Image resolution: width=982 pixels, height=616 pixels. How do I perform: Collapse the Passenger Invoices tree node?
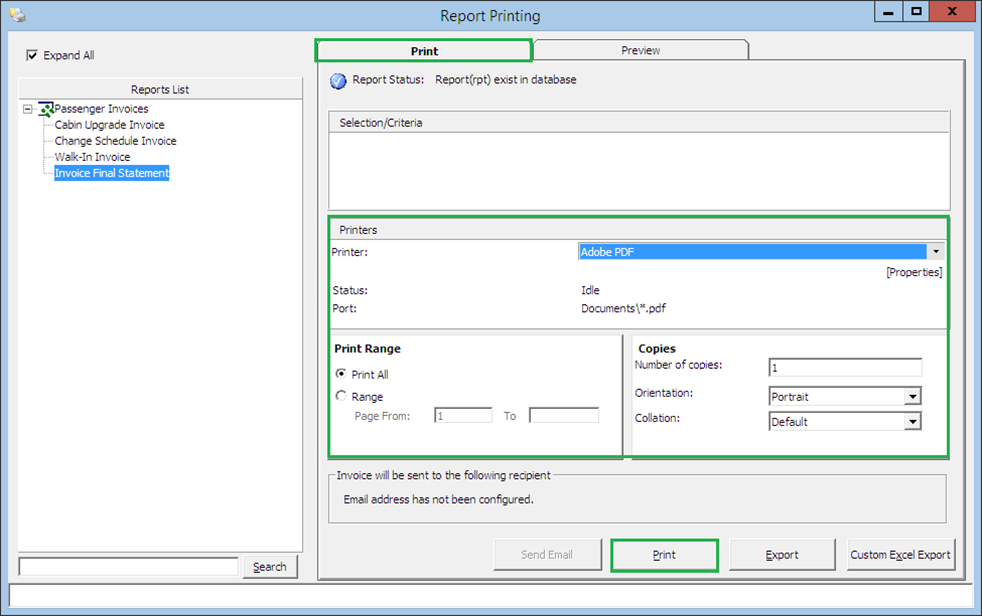[x=28, y=109]
